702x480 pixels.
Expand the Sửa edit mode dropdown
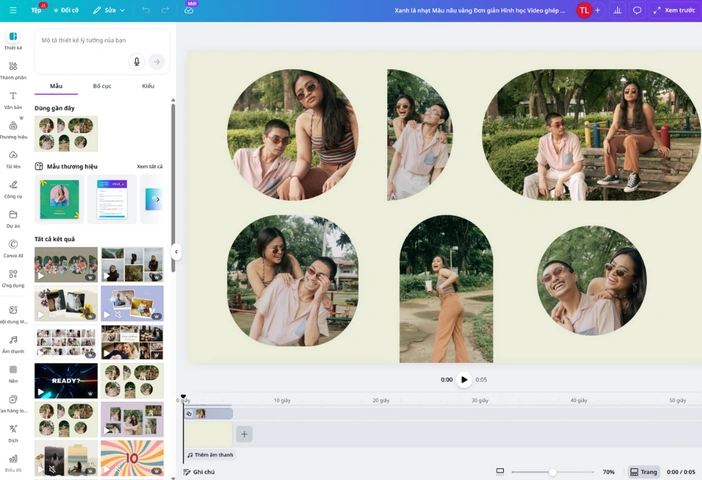(109, 10)
